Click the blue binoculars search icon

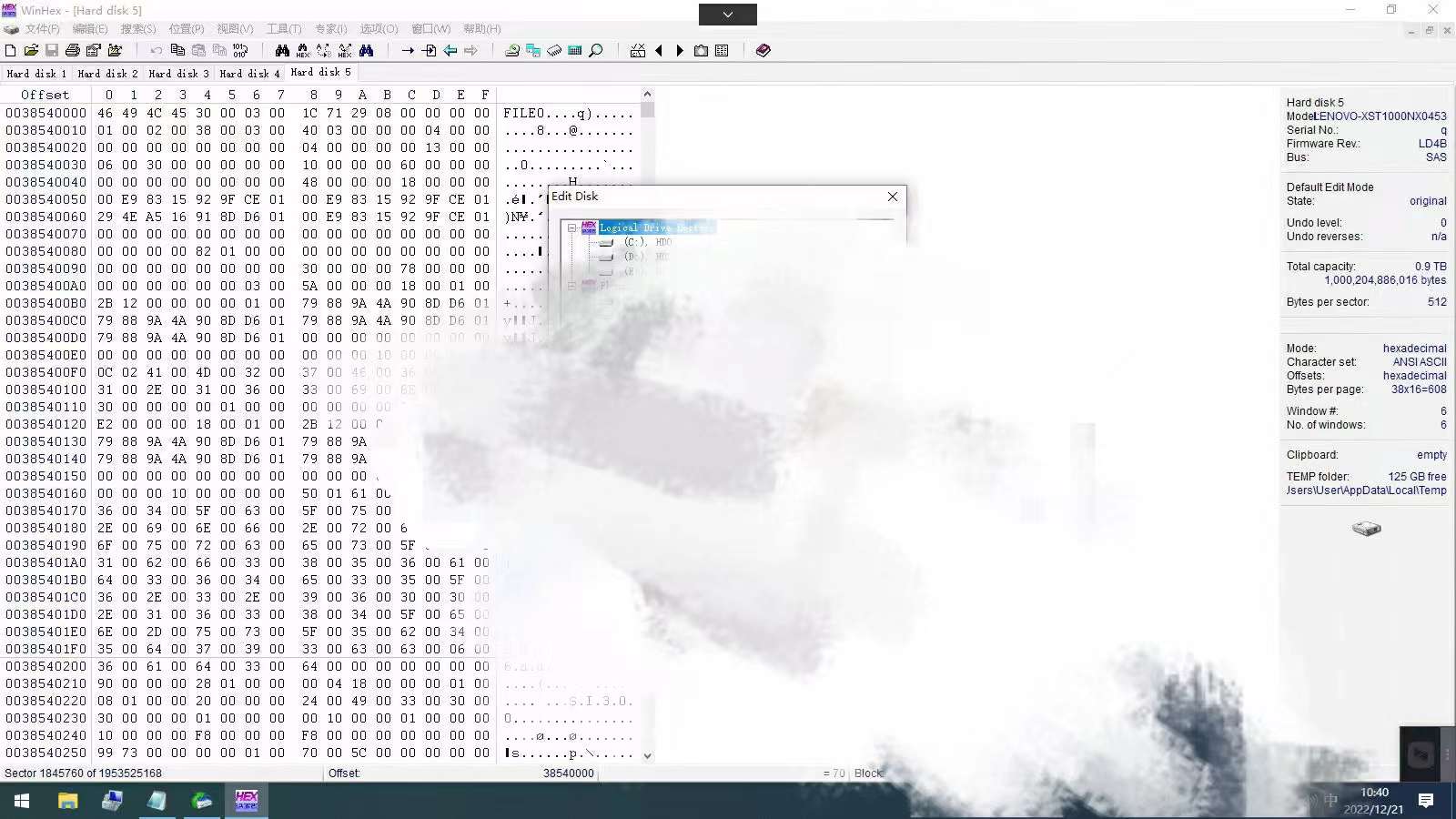click(367, 51)
